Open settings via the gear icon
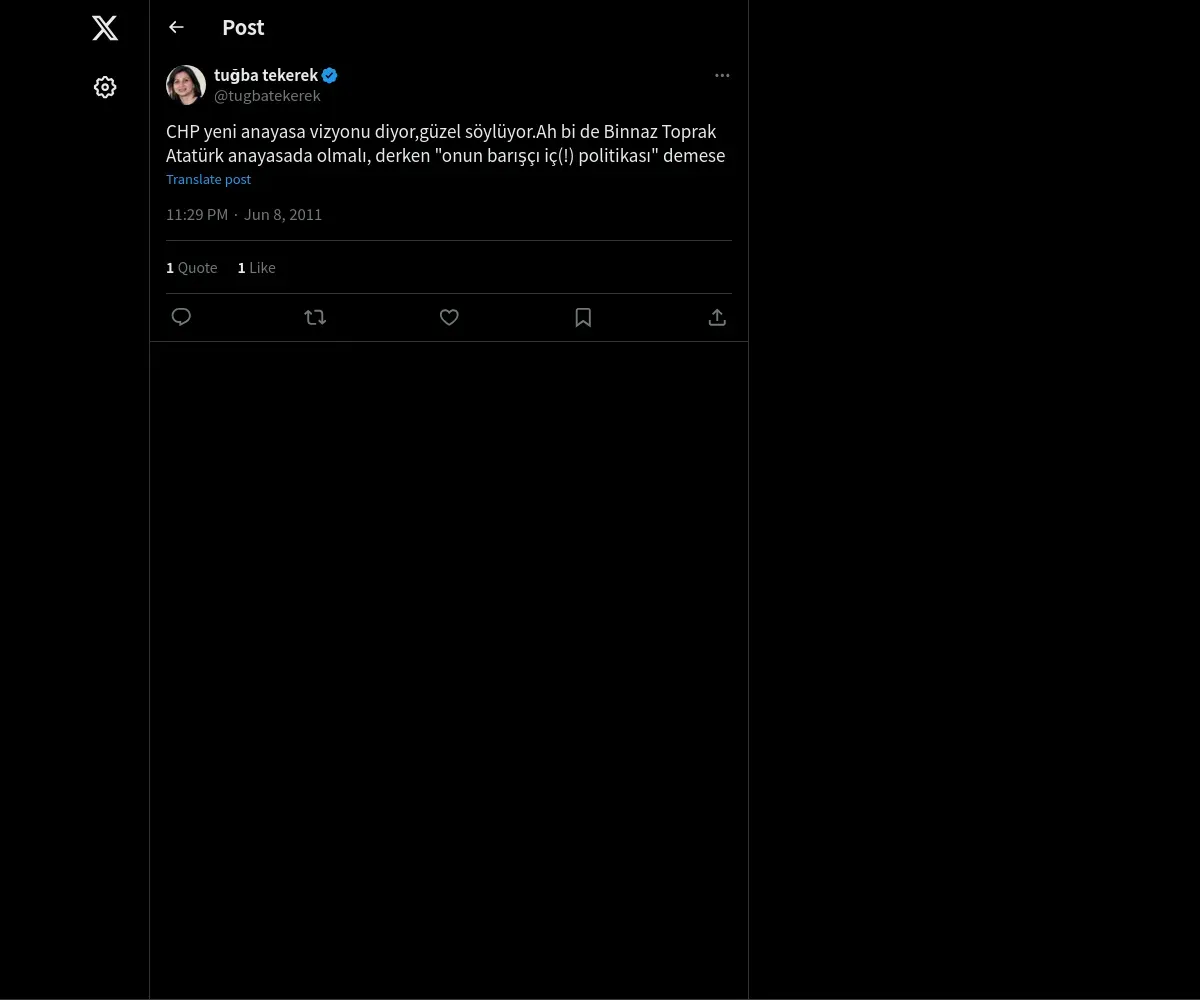The height and width of the screenshot is (1000, 1200). coord(105,87)
